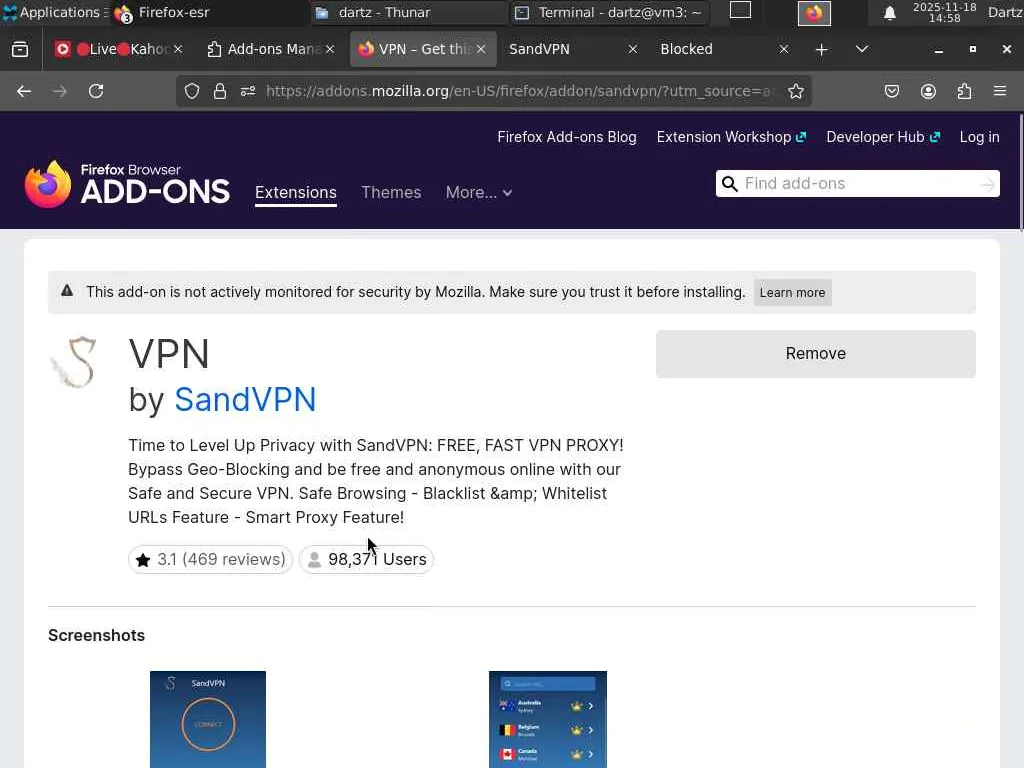Image resolution: width=1024 pixels, height=768 pixels.
Task: Click the Learn more button
Action: tap(792, 293)
